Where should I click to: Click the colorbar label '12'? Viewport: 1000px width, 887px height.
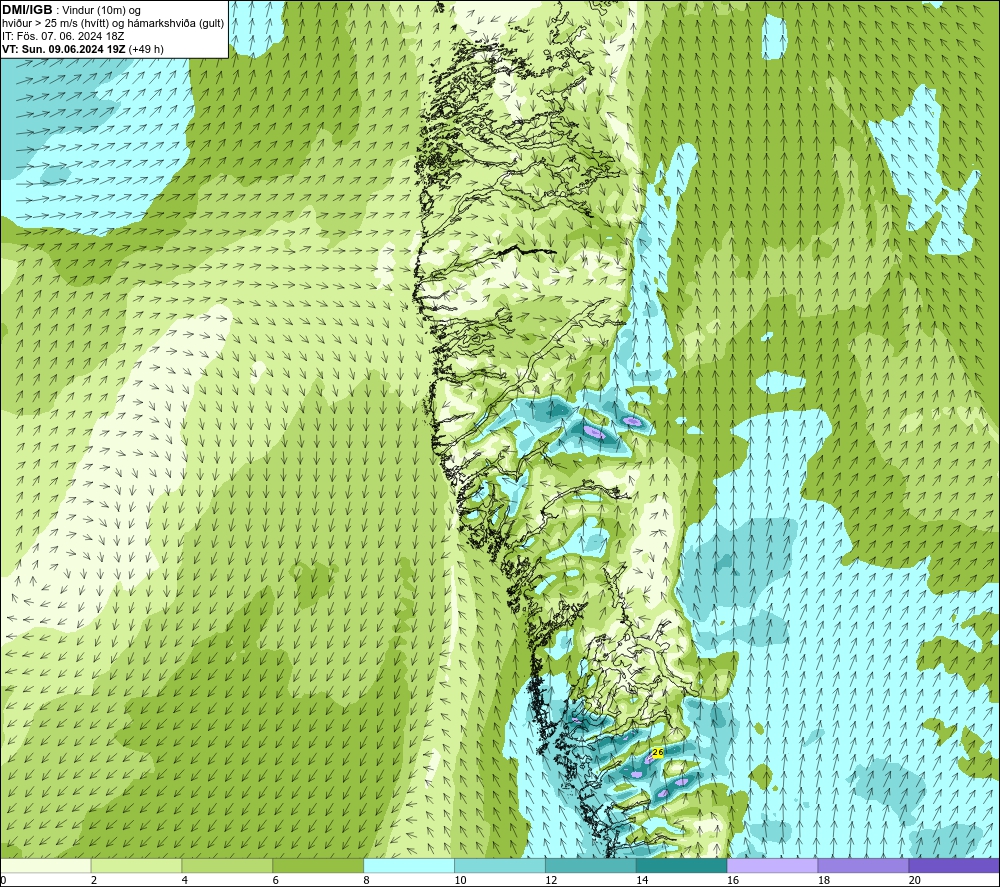(551, 881)
